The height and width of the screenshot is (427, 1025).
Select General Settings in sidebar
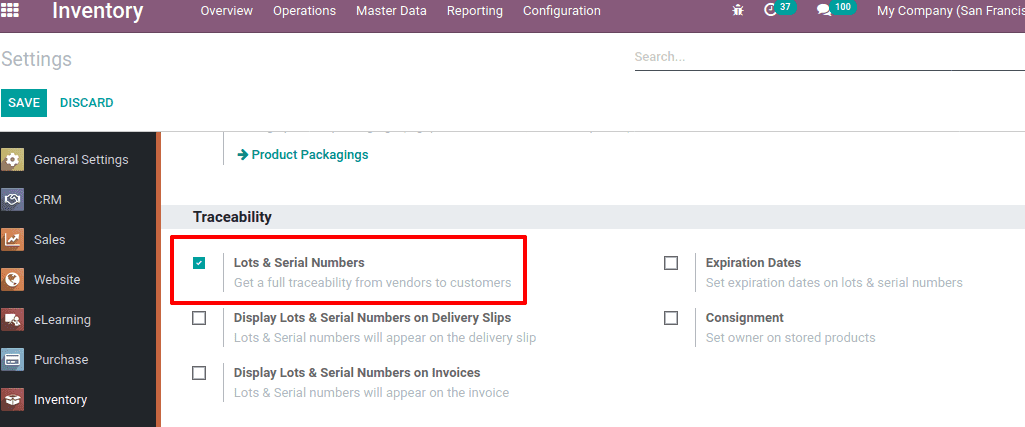(x=81, y=160)
